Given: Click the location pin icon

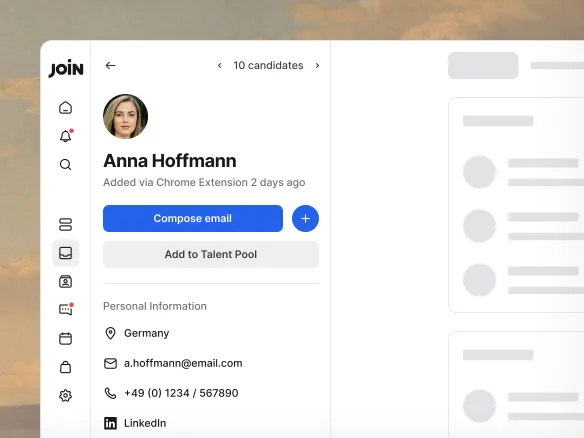Looking at the screenshot, I should (x=110, y=333).
